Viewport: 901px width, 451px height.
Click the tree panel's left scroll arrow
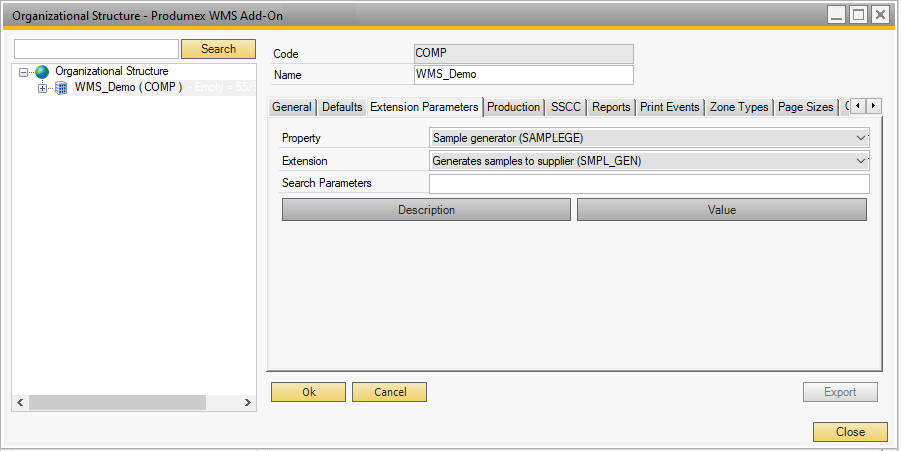pyautogui.click(x=20, y=402)
